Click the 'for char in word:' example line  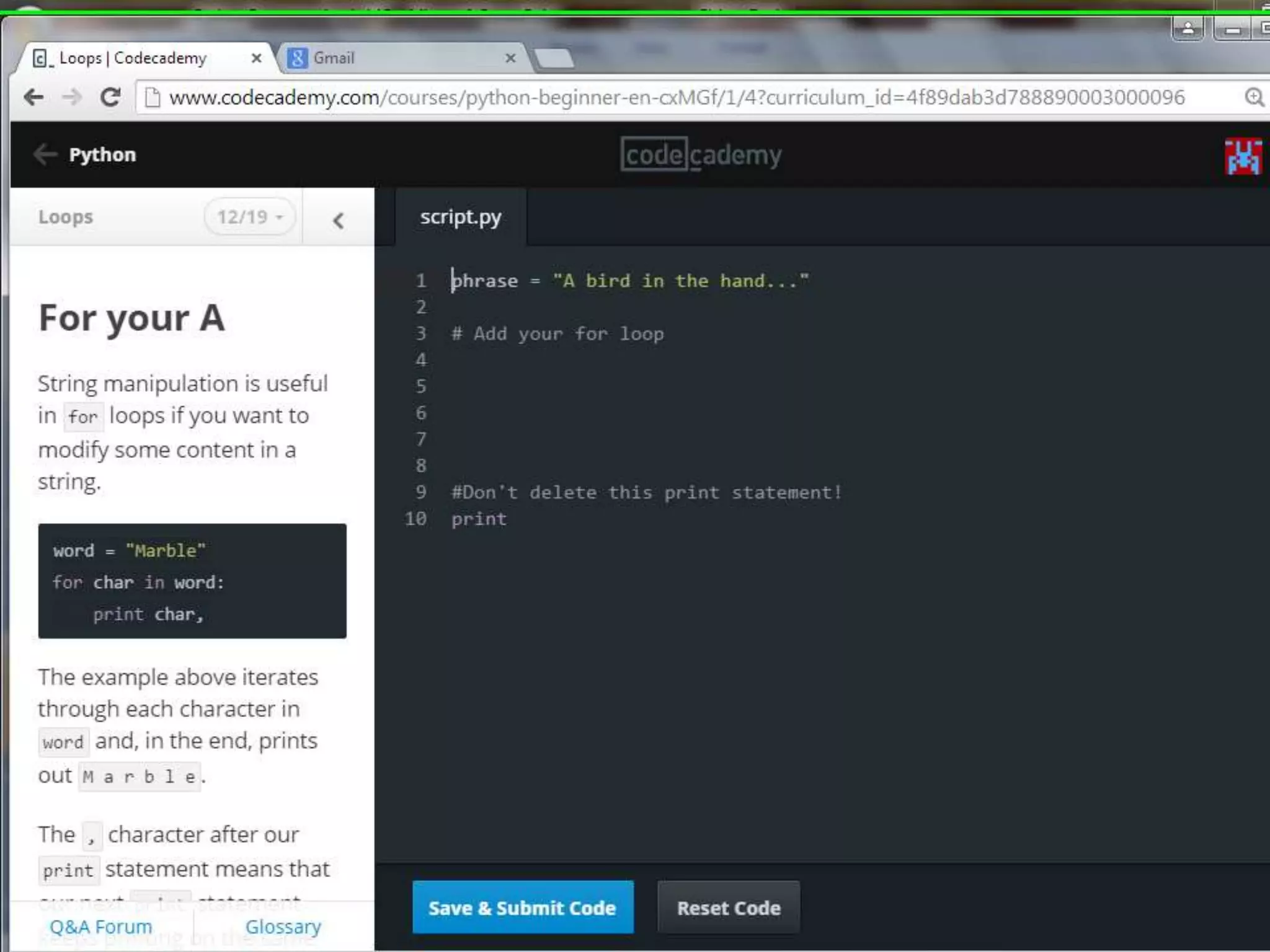(138, 583)
